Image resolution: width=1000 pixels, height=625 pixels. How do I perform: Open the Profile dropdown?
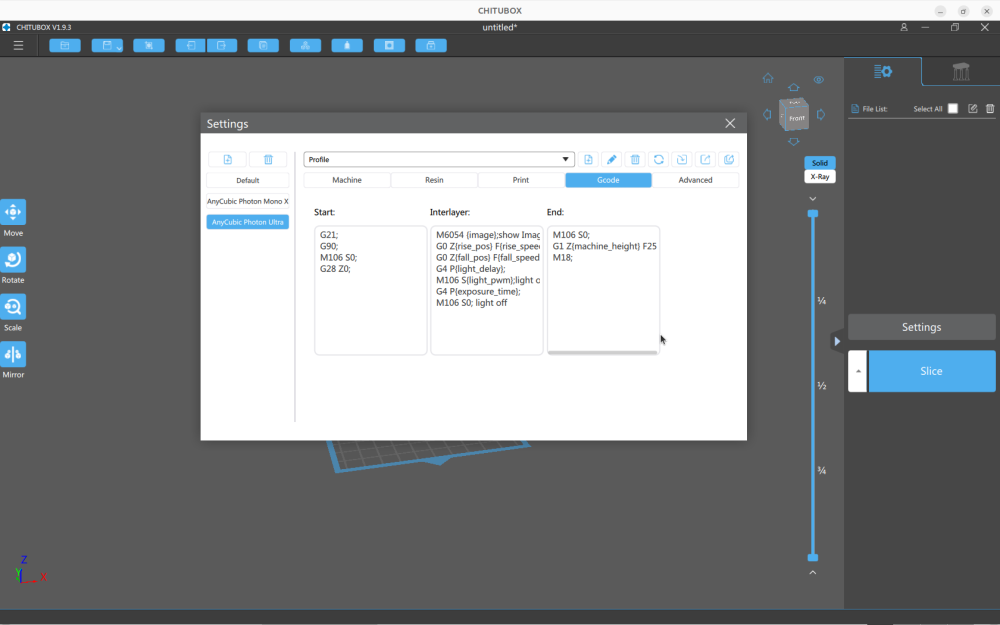point(439,159)
